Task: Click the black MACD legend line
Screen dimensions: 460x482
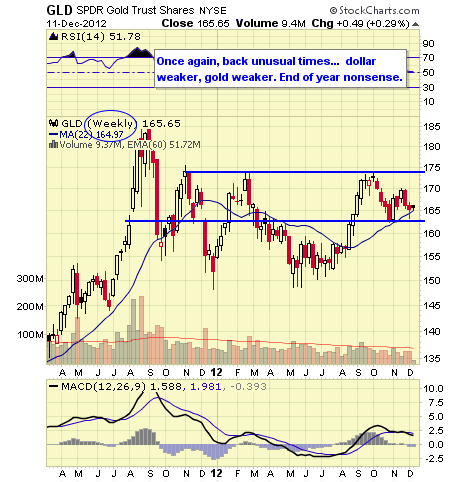Action: click(53, 387)
